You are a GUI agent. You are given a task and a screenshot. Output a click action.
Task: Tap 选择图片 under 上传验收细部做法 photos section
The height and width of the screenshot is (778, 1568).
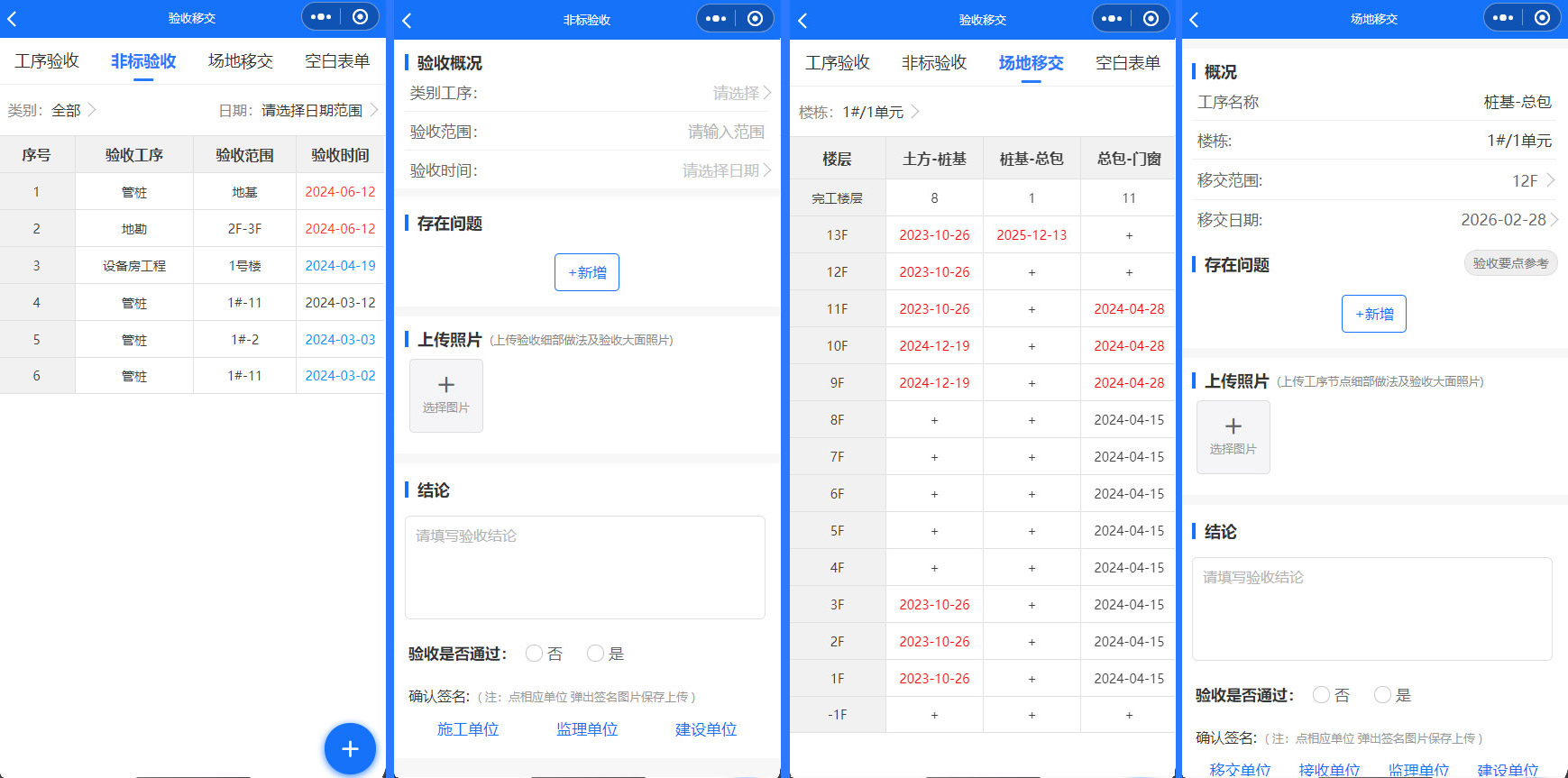click(446, 396)
